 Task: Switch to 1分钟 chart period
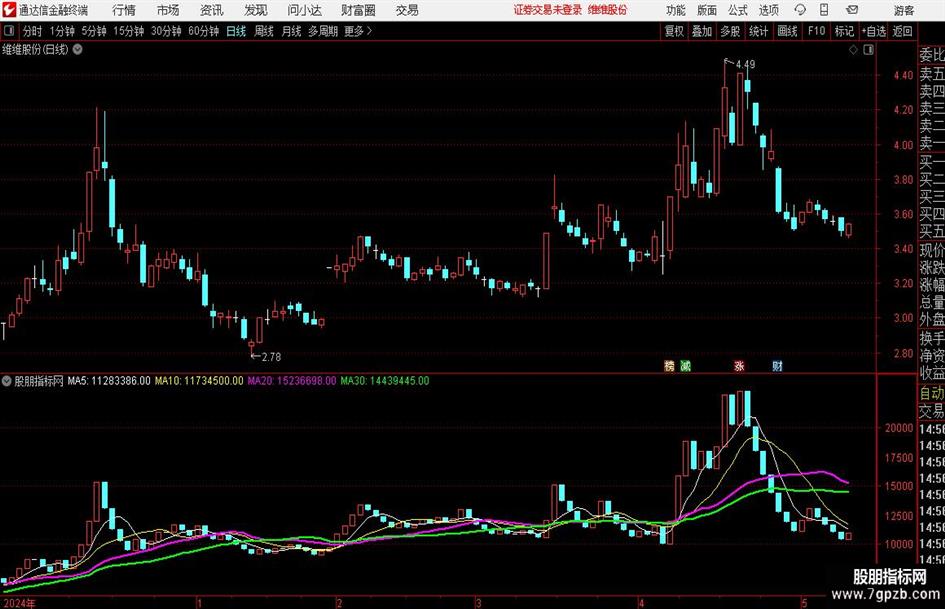(62, 31)
